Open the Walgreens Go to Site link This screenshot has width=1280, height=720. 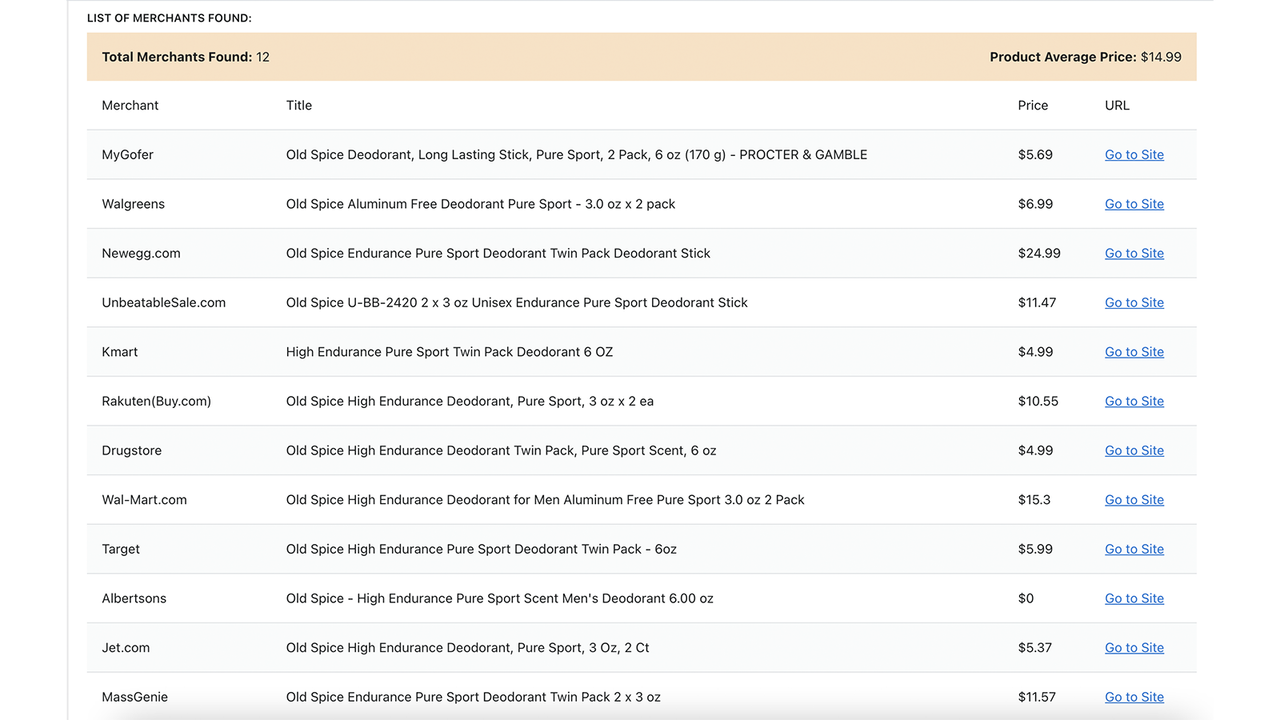tap(1134, 203)
